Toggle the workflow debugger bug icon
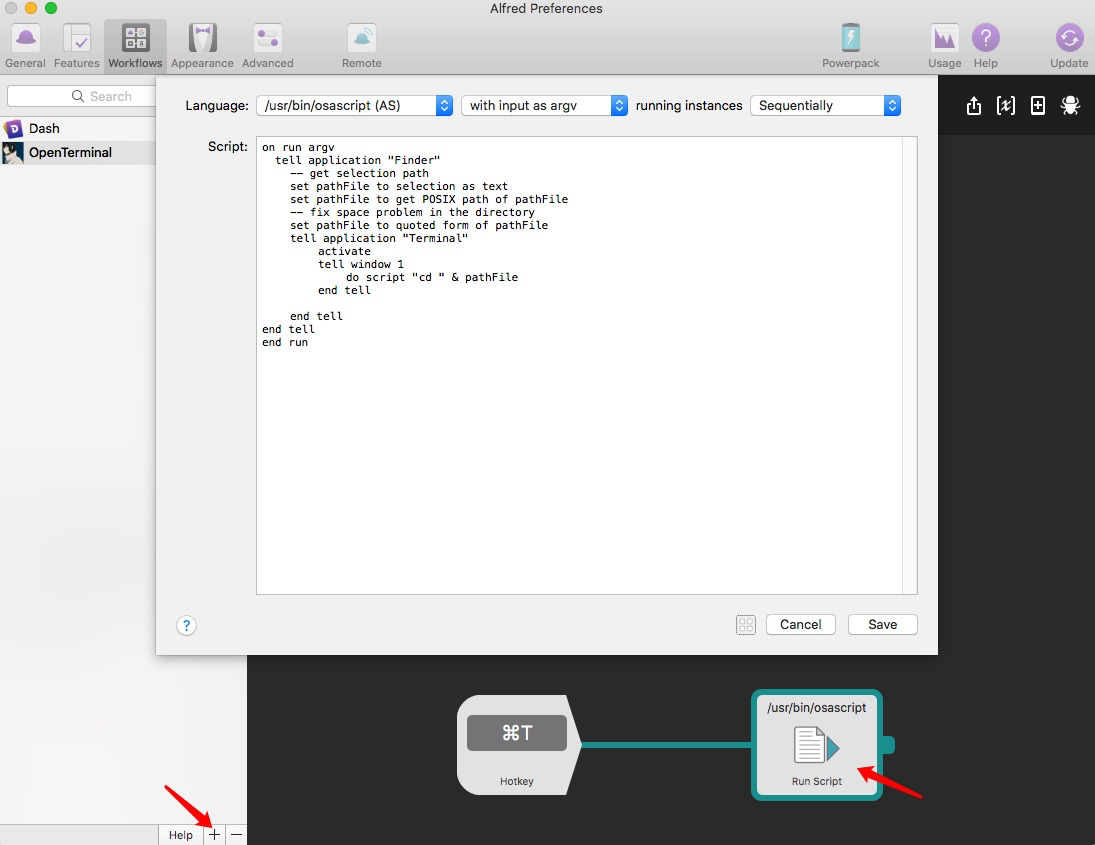The height and width of the screenshot is (845, 1095). (1070, 105)
